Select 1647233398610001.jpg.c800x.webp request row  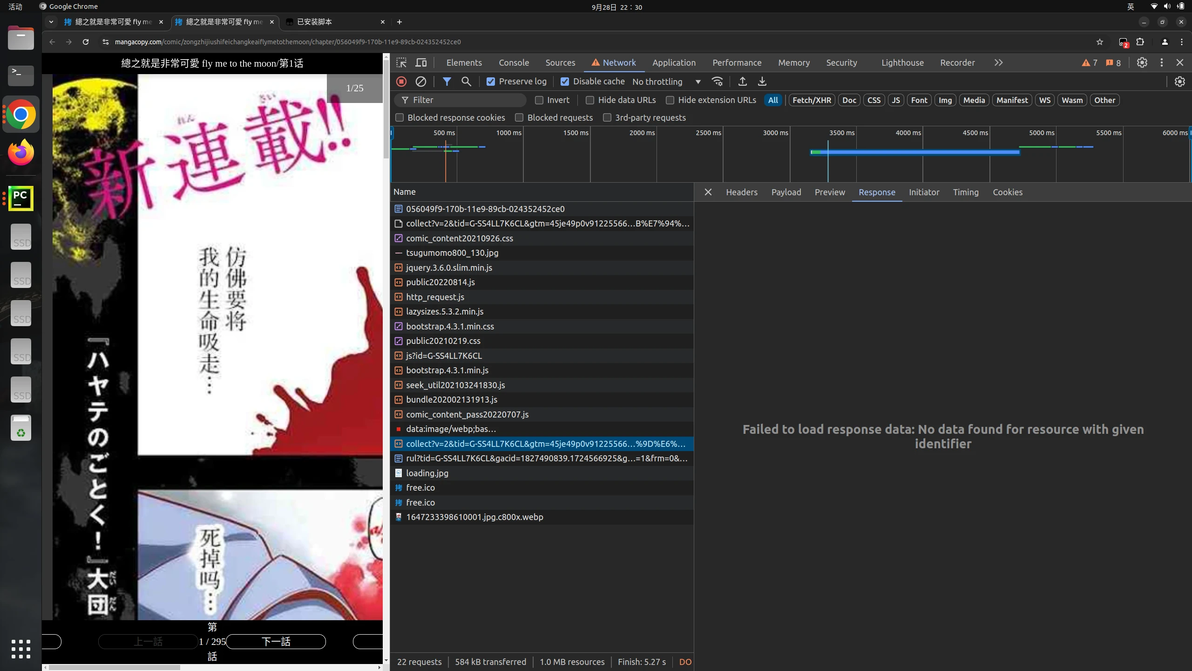point(542,517)
